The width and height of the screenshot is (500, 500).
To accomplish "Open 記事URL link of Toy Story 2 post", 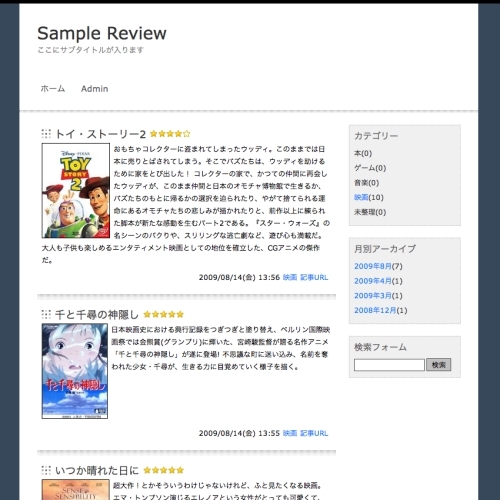I will [x=314, y=277].
